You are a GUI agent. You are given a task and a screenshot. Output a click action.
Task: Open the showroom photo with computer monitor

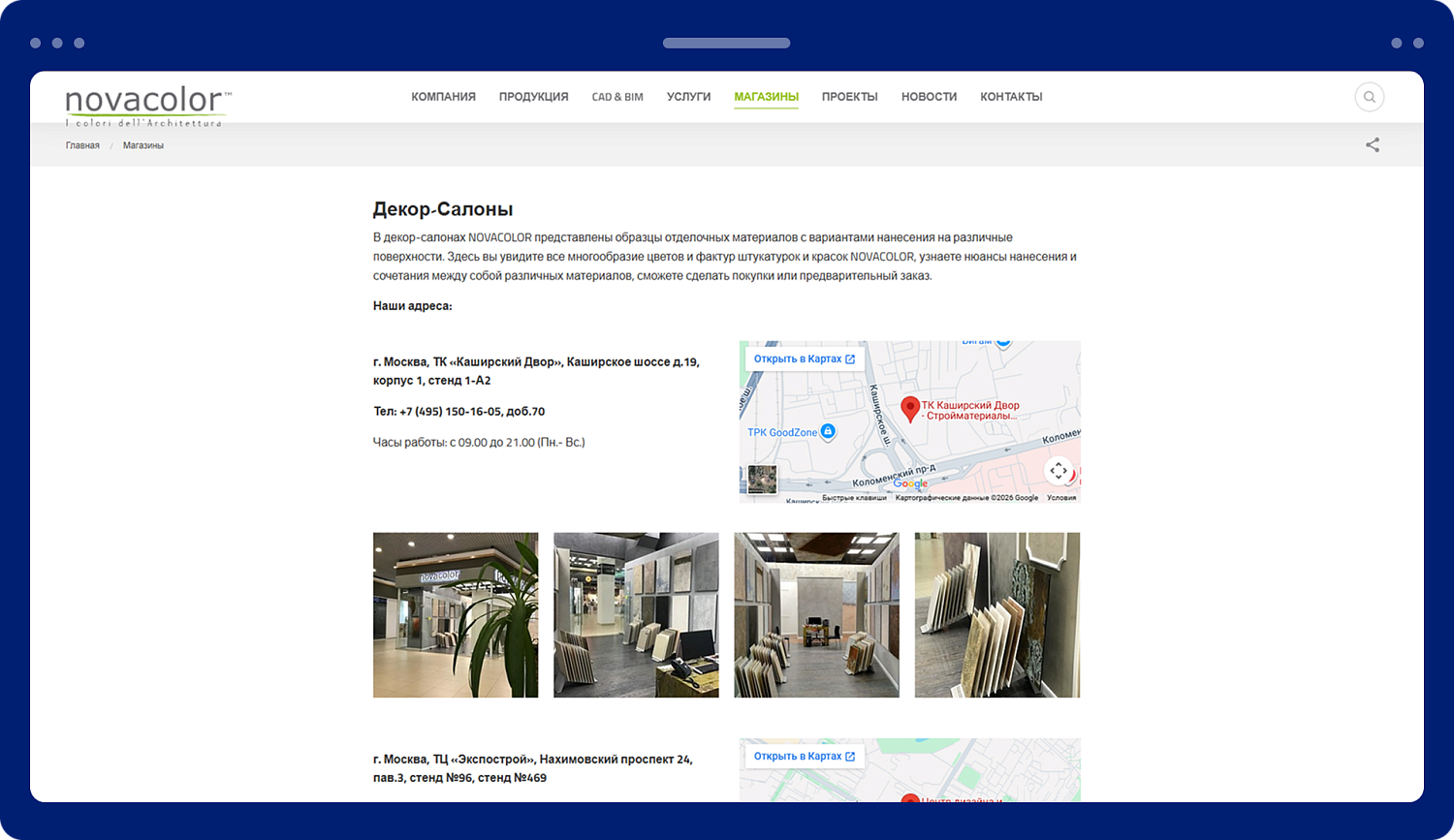[x=636, y=615]
